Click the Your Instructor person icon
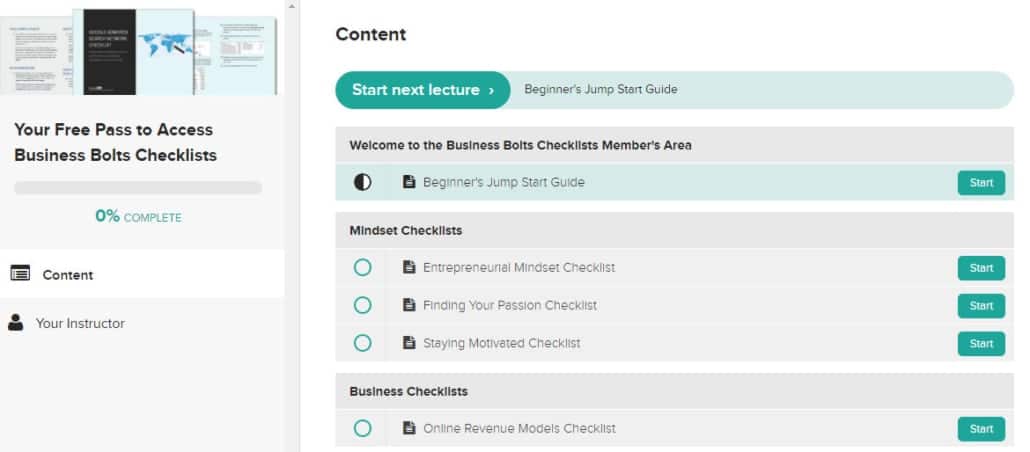Image resolution: width=1030 pixels, height=452 pixels. (x=16, y=323)
